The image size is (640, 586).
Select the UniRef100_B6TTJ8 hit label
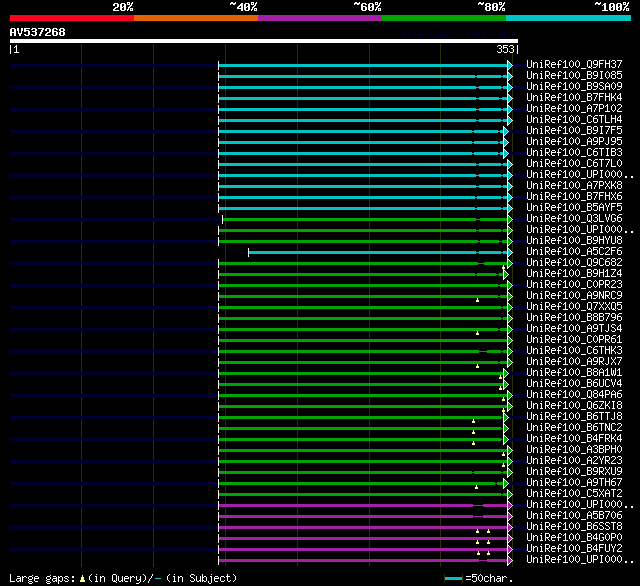(574, 417)
